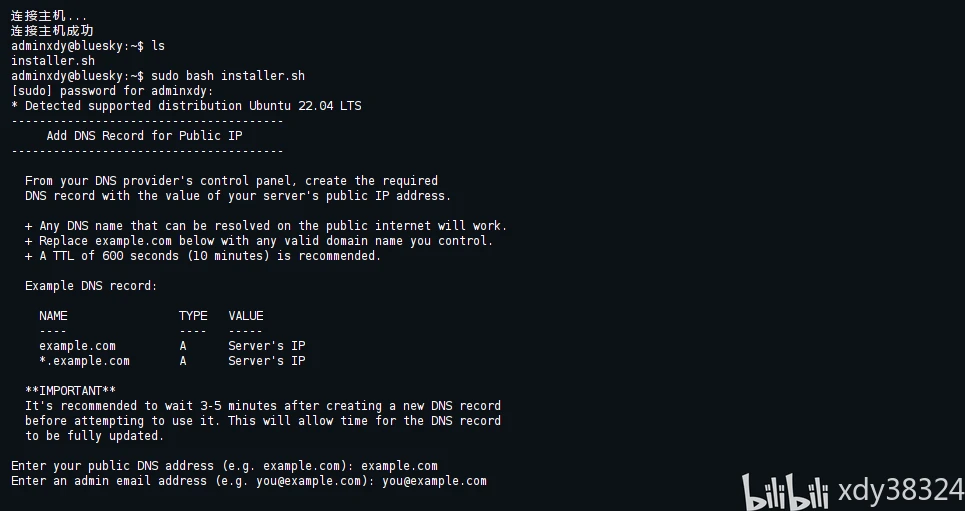This screenshot has width=965, height=511.
Task: Click the admin email value you@example.com
Action: point(438,481)
